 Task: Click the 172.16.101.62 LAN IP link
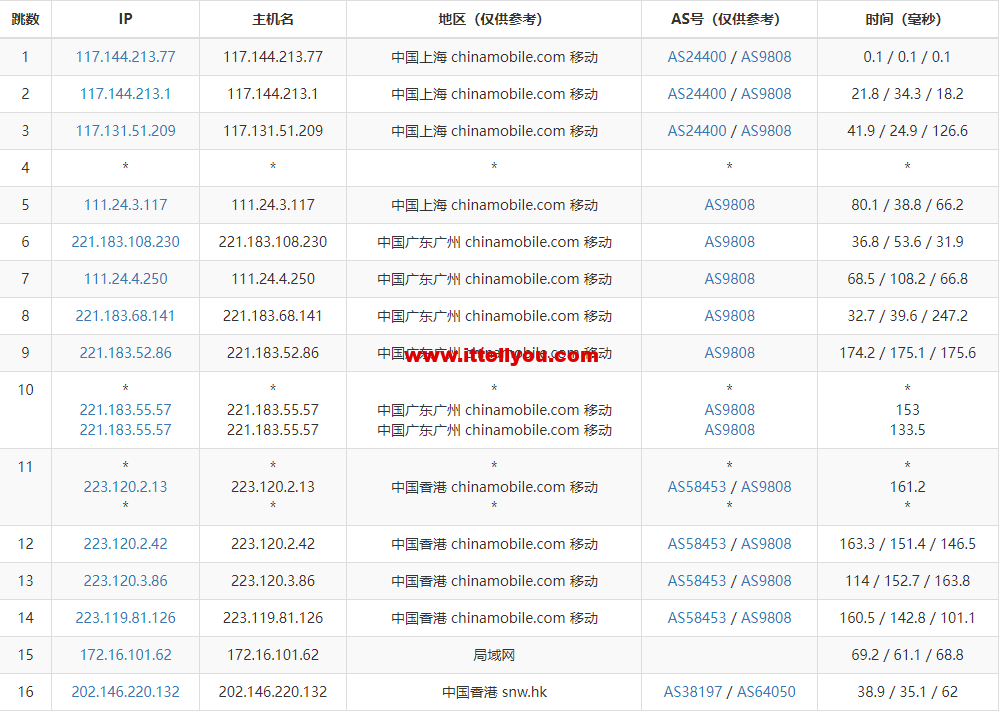pyautogui.click(x=125, y=655)
